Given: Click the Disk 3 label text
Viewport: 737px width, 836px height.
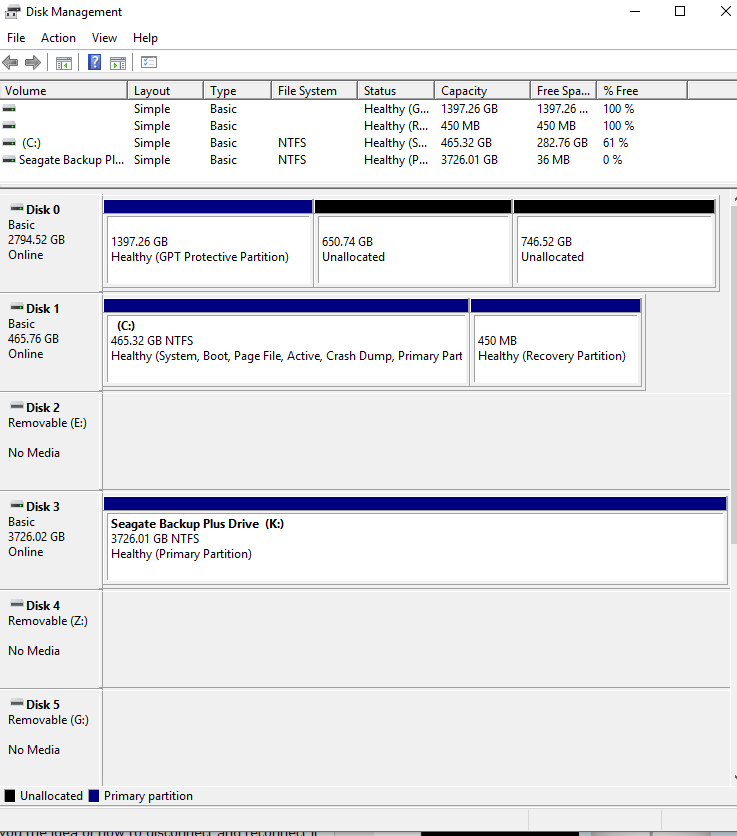Looking at the screenshot, I should click(43, 507).
